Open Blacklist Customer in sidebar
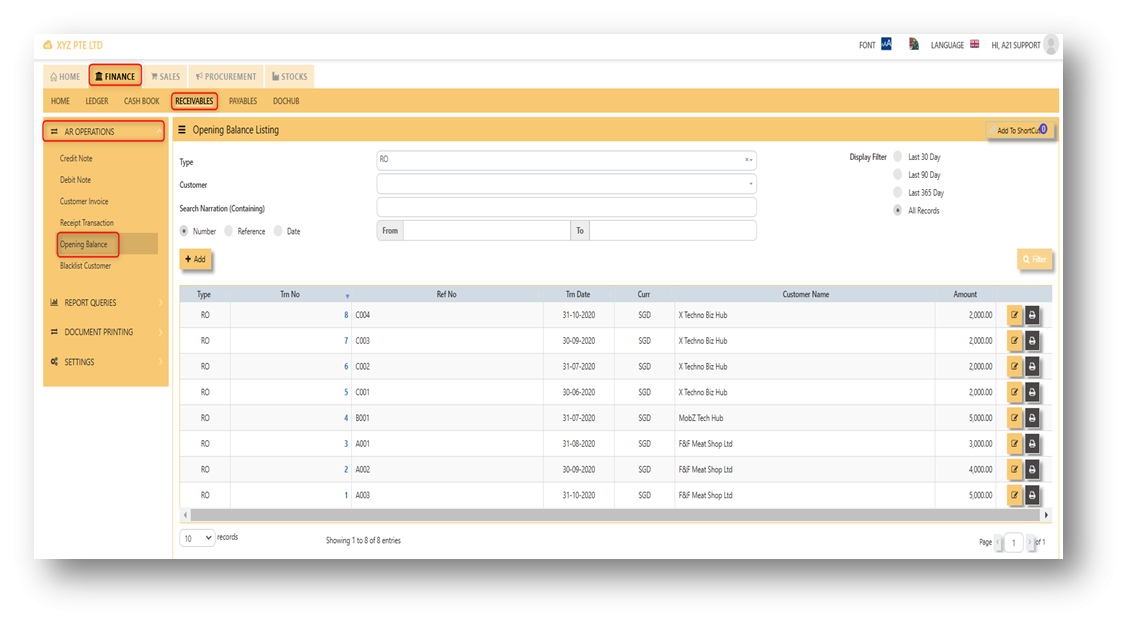This screenshot has height=625, width=1129. (x=86, y=266)
